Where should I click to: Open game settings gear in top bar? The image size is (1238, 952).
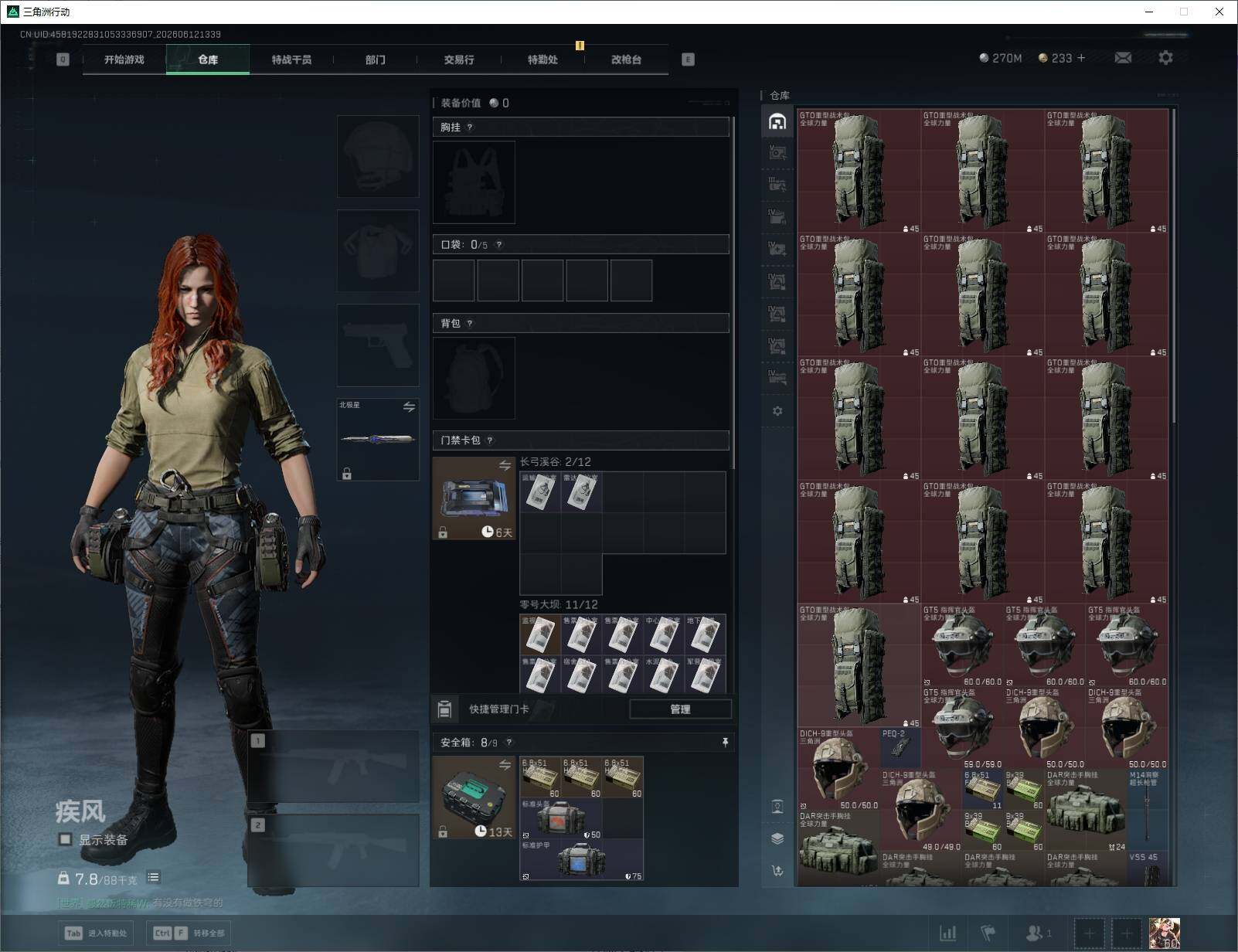point(1165,58)
